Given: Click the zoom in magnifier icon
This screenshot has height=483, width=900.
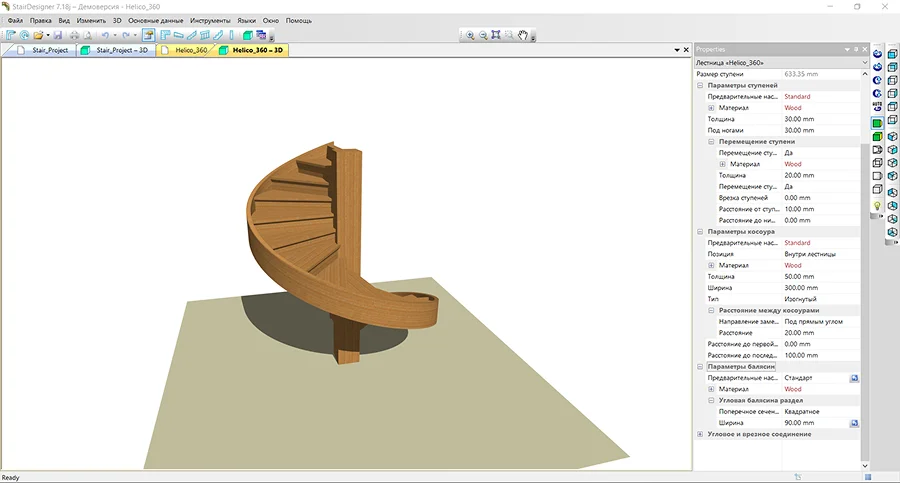Looking at the screenshot, I should [470, 36].
